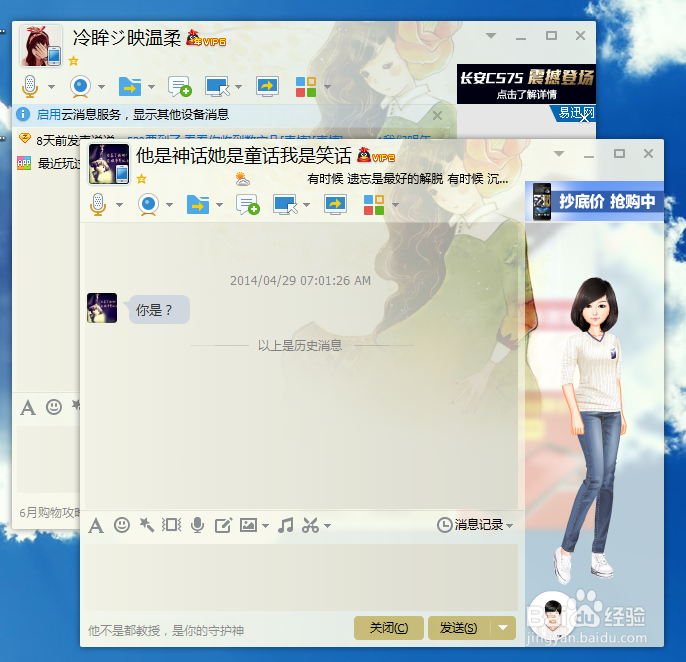This screenshot has height=662, width=686.
Task: Open front window title bar menu arrow
Action: pyautogui.click(x=559, y=154)
